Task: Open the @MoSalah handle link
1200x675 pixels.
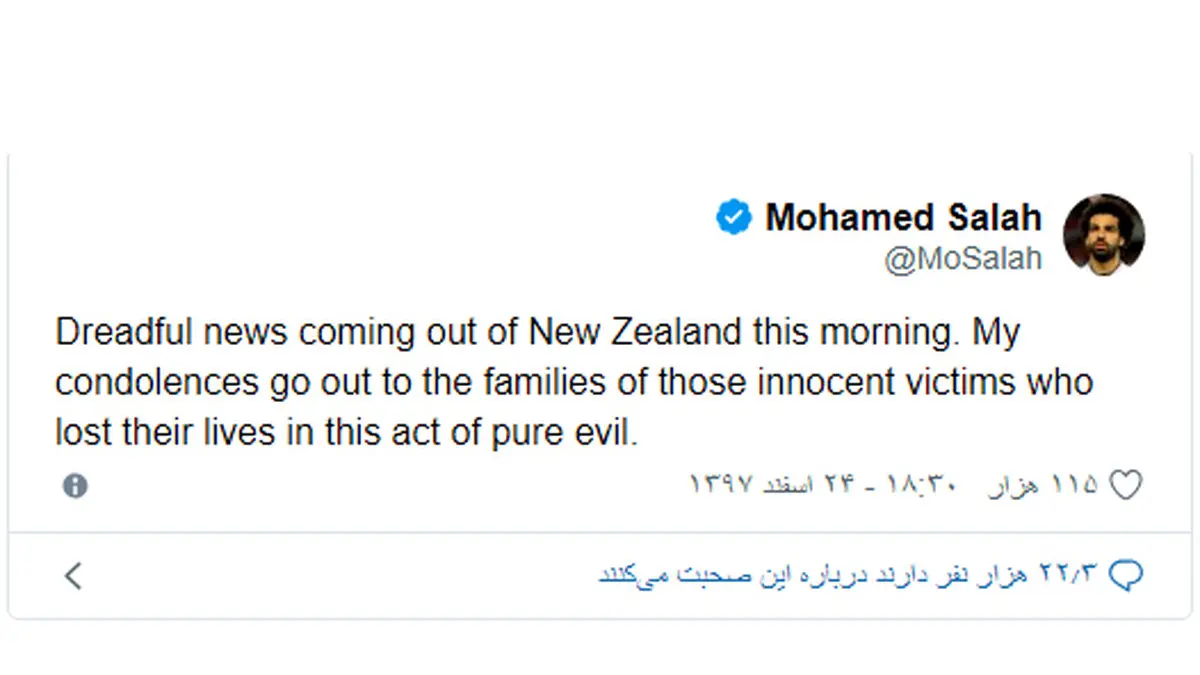Action: tap(963, 258)
